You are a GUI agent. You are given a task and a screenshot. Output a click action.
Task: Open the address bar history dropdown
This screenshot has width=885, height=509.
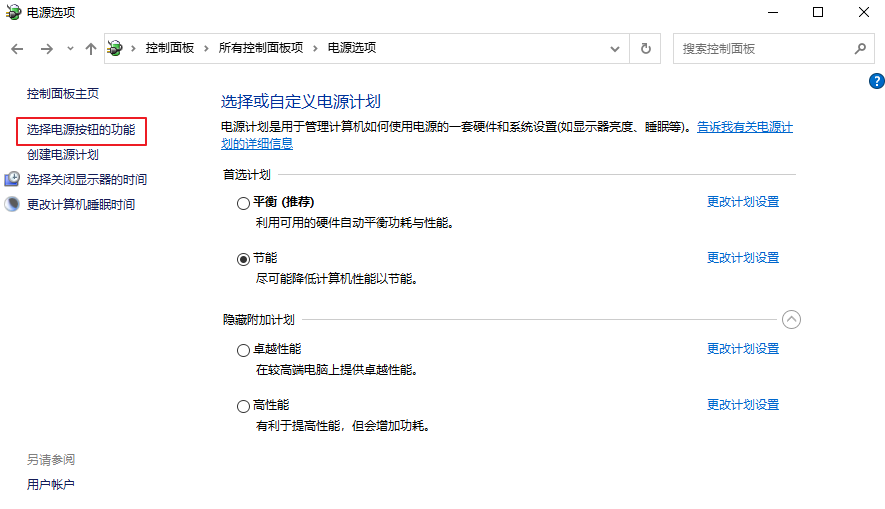click(x=615, y=48)
